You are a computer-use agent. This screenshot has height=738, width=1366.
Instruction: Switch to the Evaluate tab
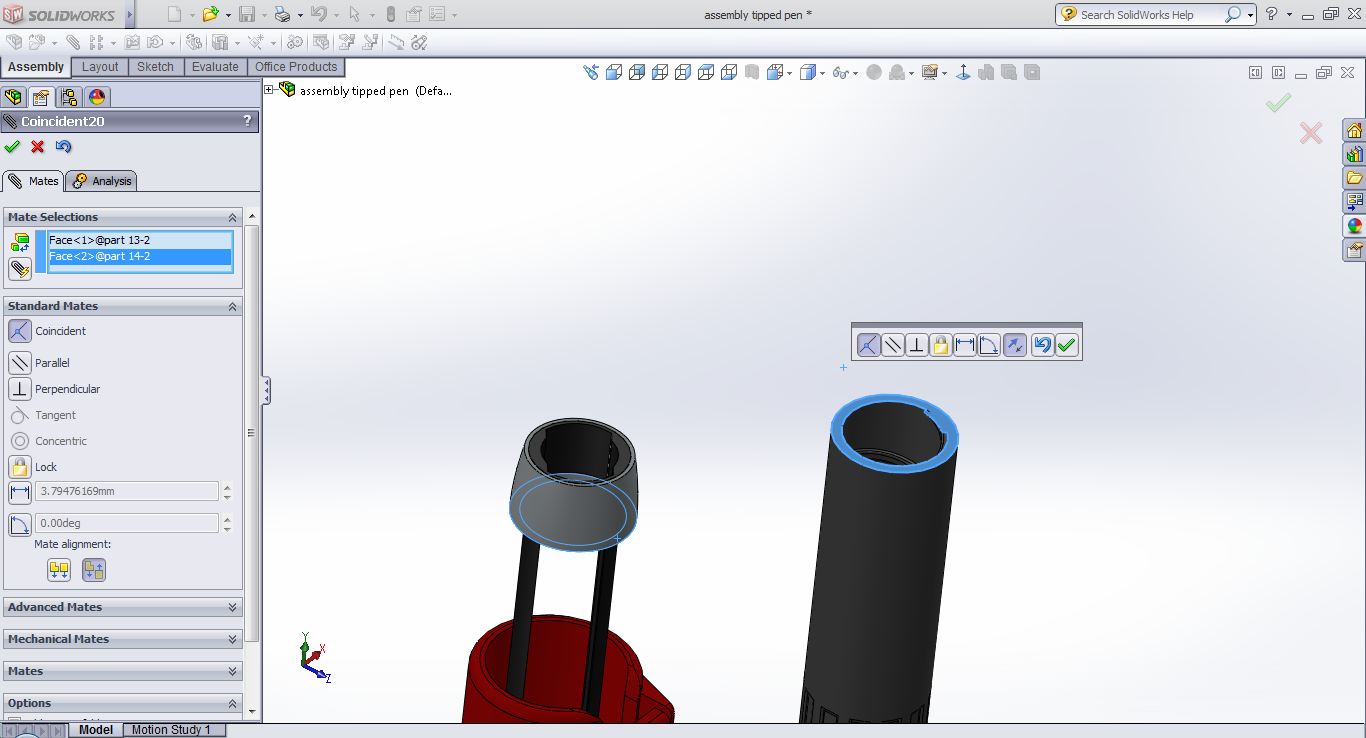pos(215,67)
